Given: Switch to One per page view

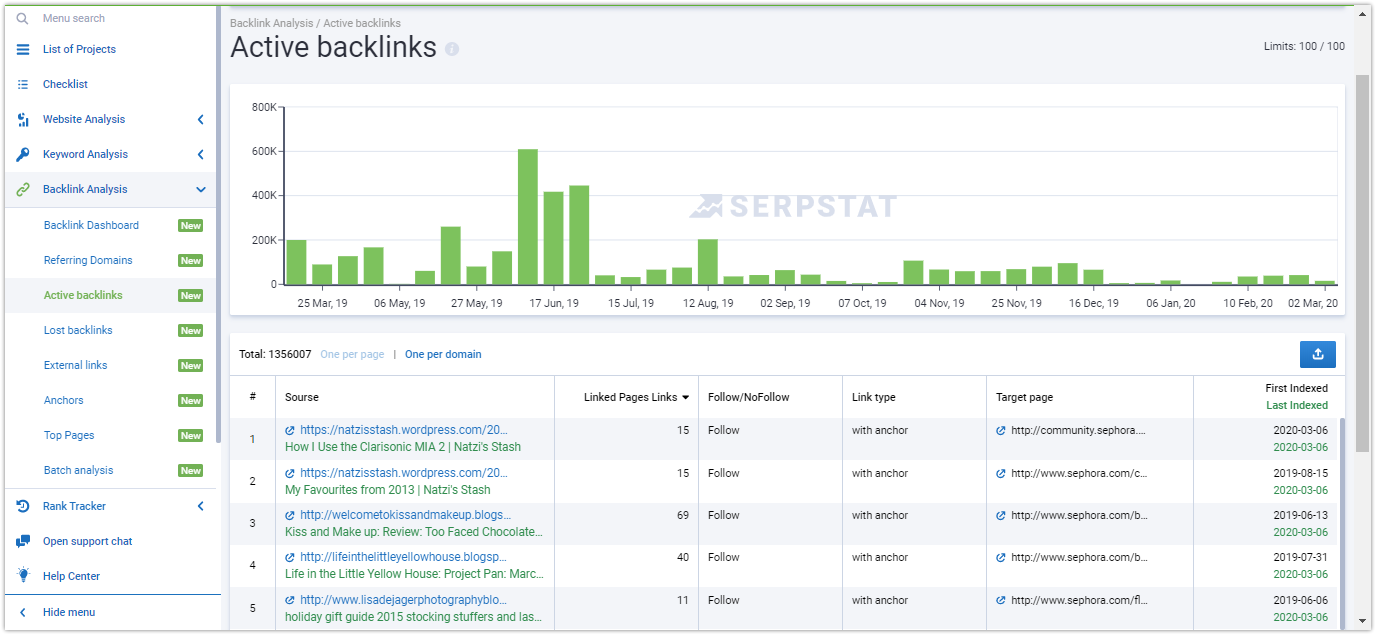Looking at the screenshot, I should pos(352,354).
